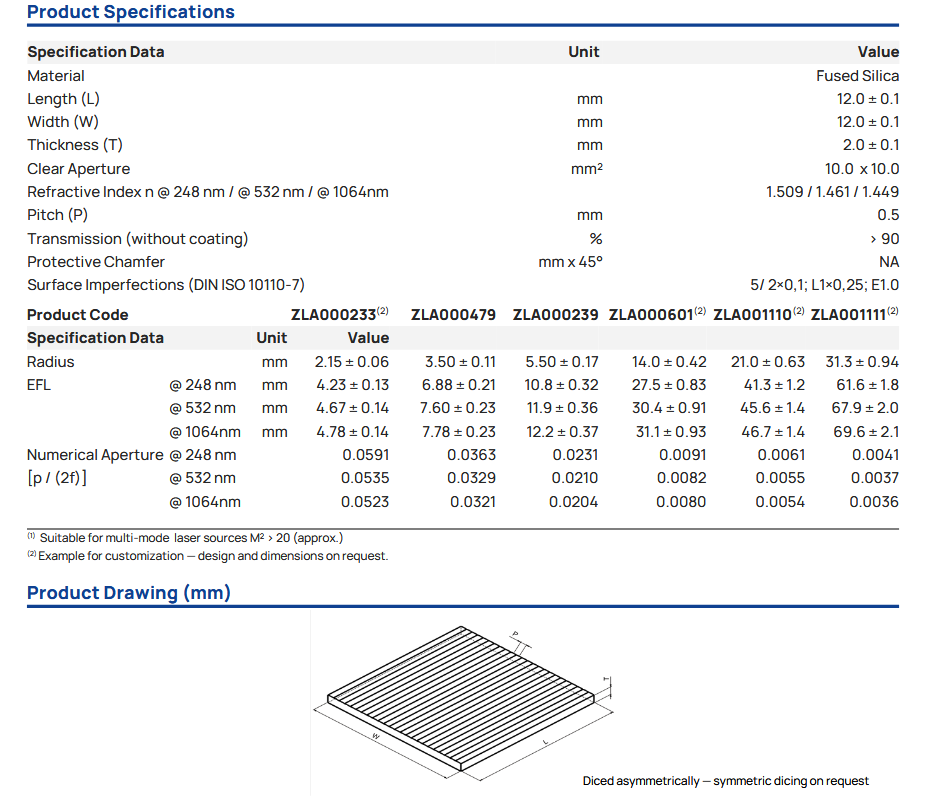Select product code ZLA000239

[555, 315]
